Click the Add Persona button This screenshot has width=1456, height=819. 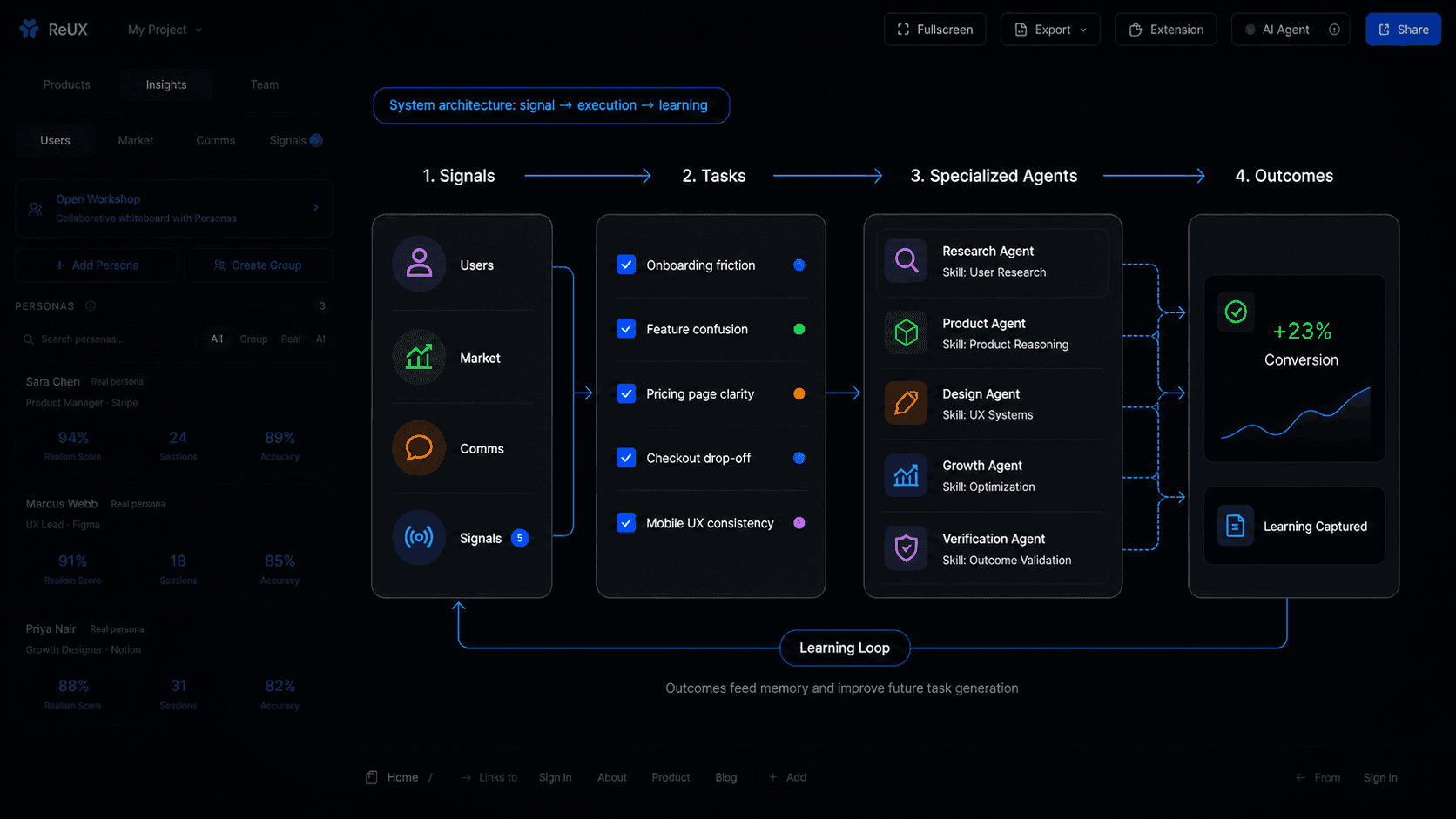coord(96,265)
